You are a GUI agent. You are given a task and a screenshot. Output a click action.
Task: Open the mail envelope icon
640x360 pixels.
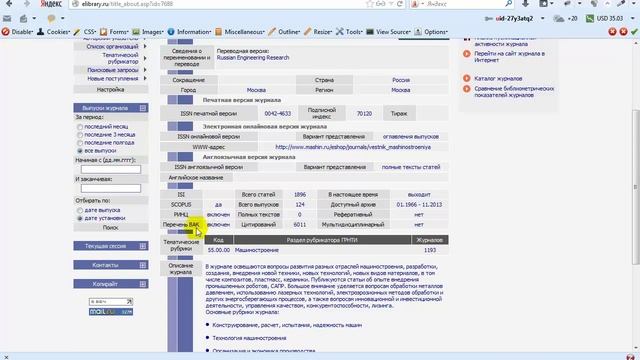pos(7,18)
